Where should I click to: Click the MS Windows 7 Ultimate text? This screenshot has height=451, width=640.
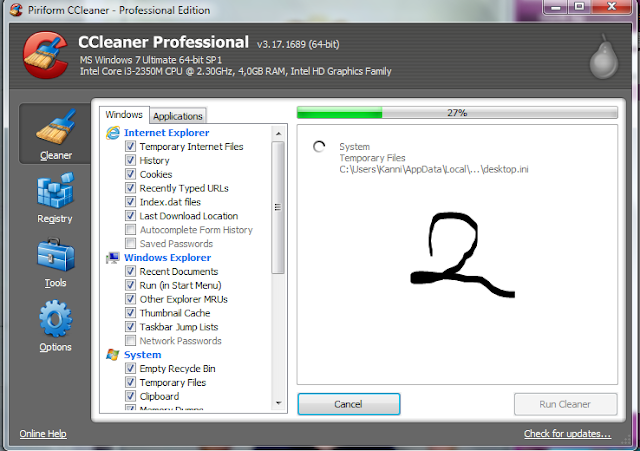151,60
